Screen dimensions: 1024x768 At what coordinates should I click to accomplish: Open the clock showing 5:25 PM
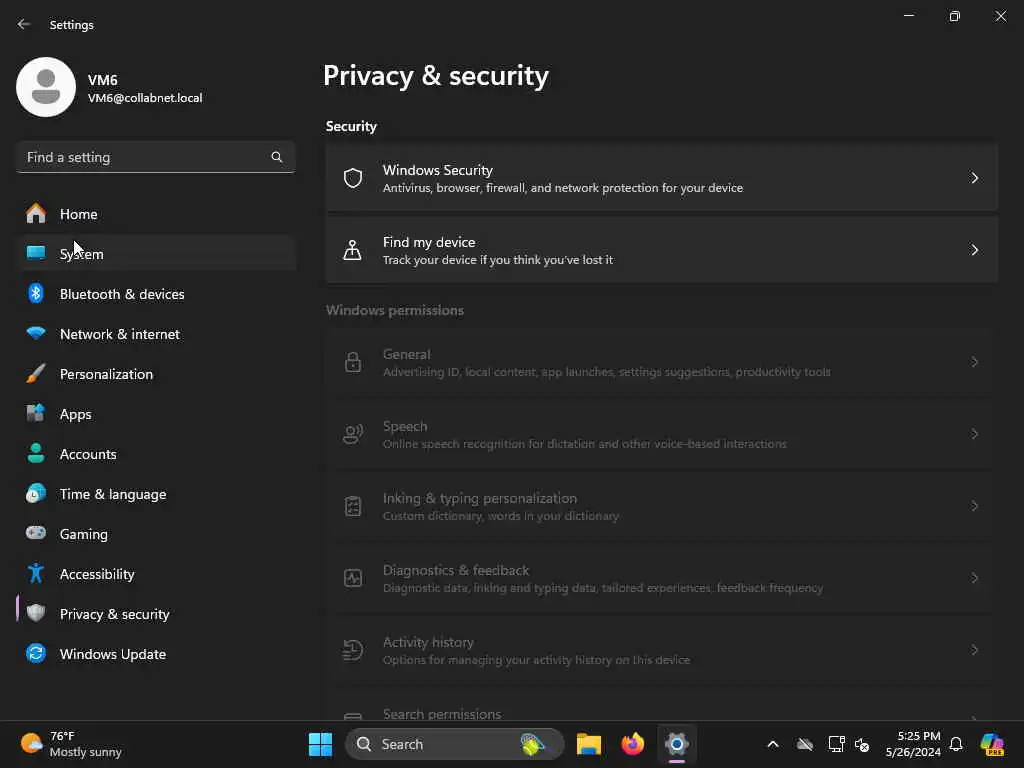(x=913, y=744)
